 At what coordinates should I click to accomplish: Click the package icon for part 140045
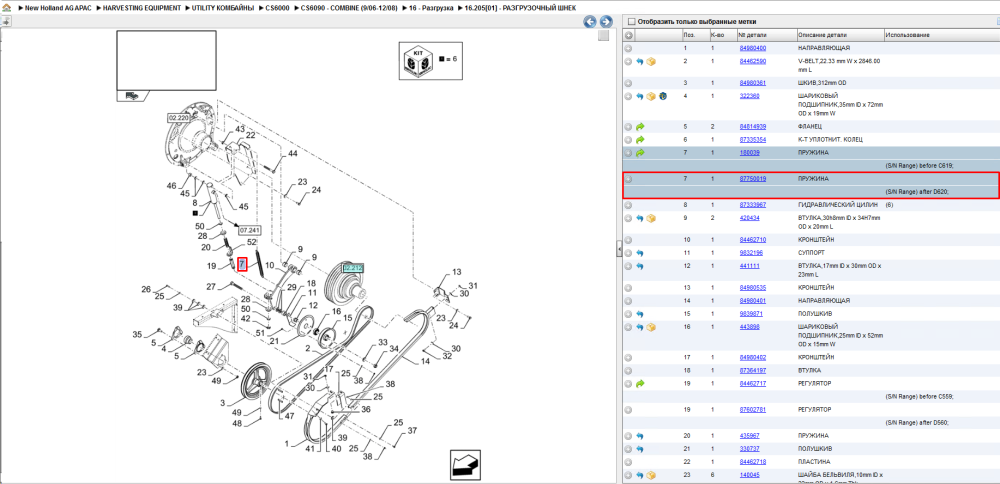click(x=651, y=475)
